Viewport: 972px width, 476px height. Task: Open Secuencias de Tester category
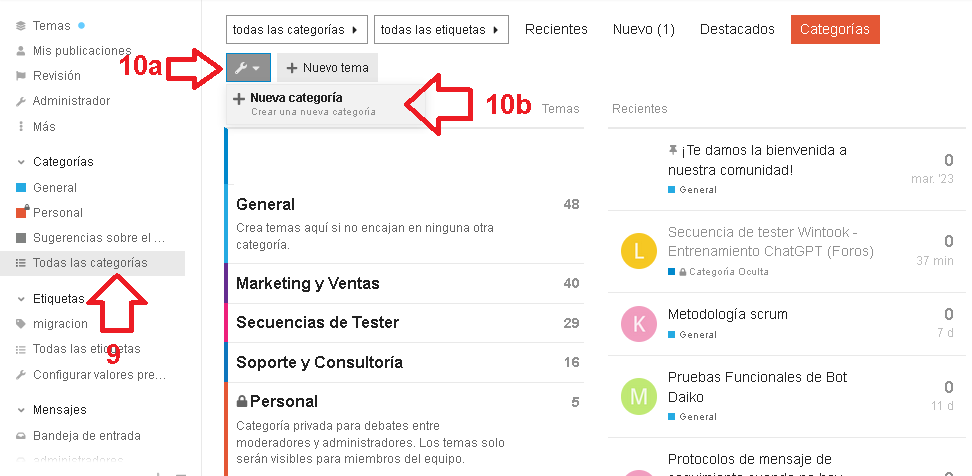click(317, 322)
